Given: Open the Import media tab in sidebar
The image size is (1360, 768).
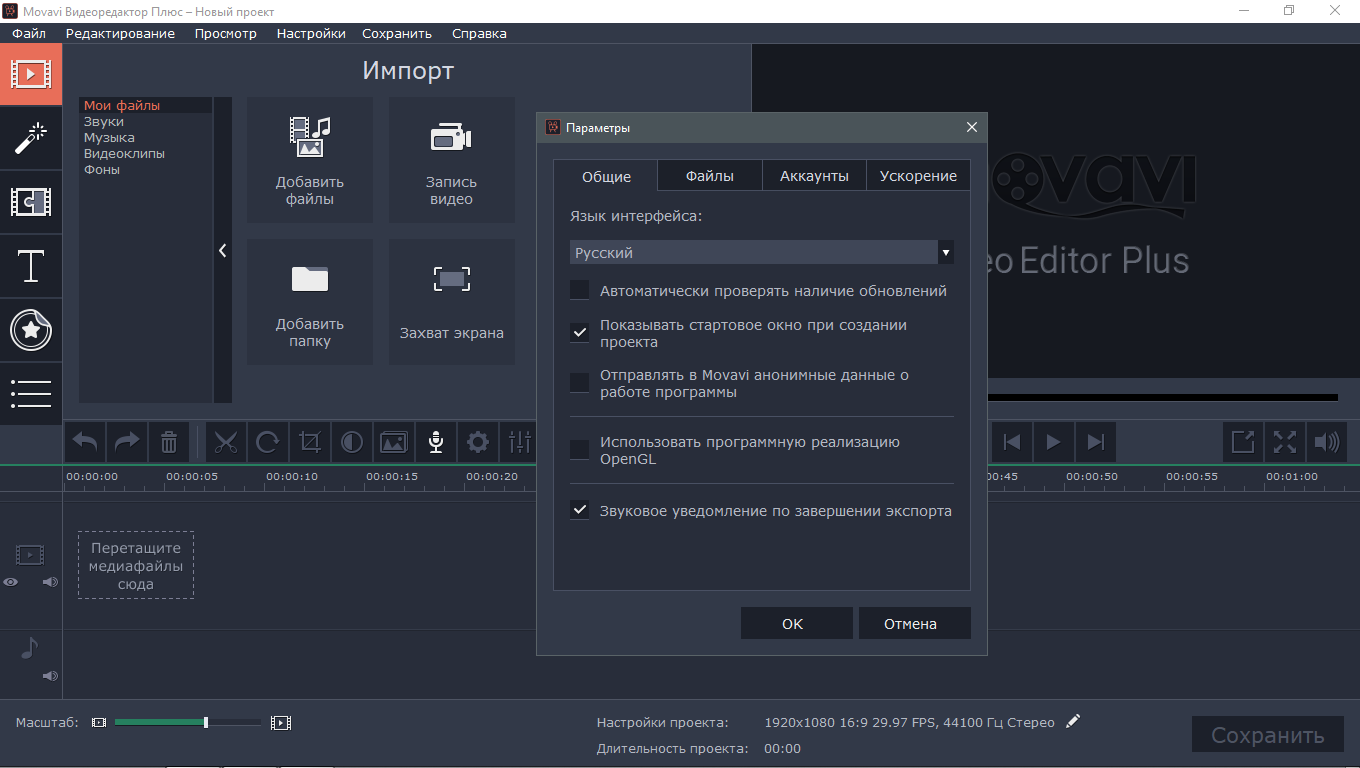Looking at the screenshot, I should 31,74.
